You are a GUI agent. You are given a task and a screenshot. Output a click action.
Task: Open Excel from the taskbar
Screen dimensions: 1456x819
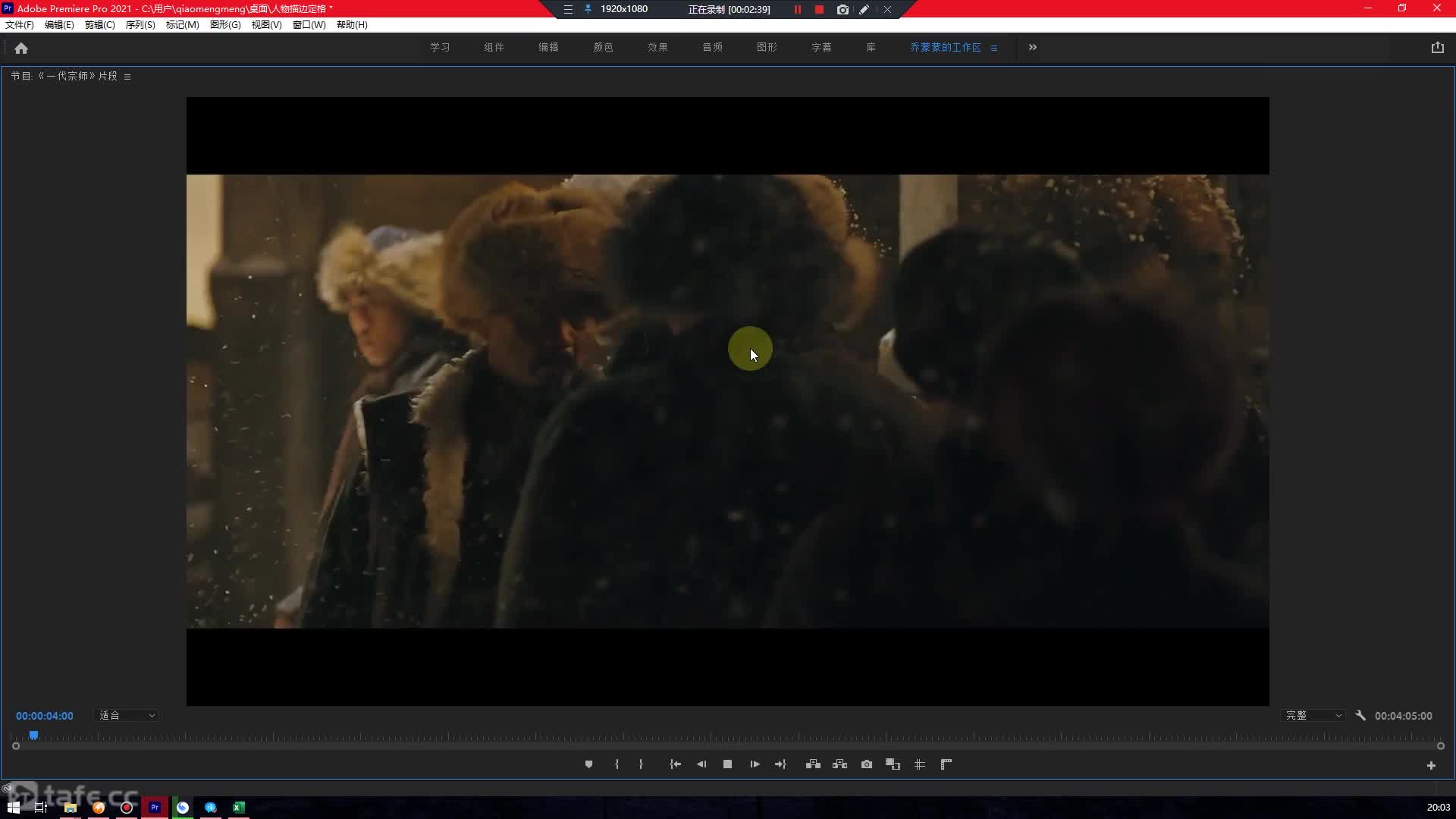pyautogui.click(x=239, y=808)
